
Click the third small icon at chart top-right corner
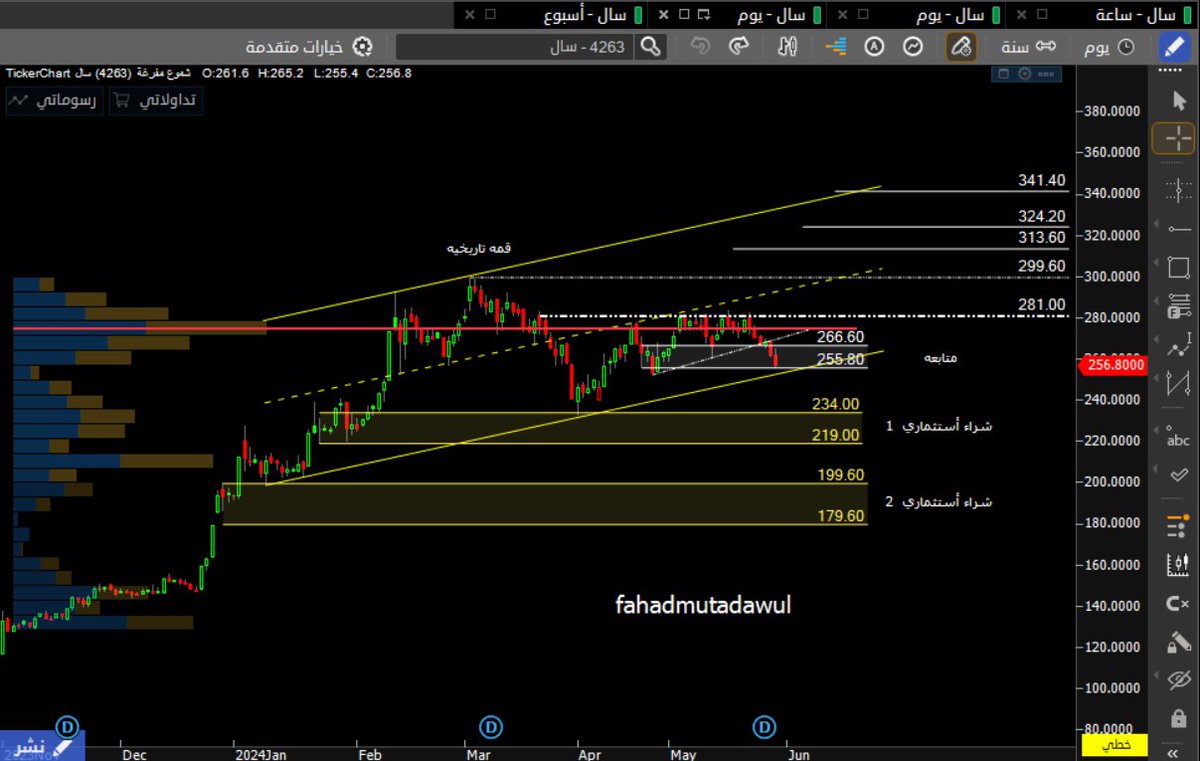coord(1046,74)
